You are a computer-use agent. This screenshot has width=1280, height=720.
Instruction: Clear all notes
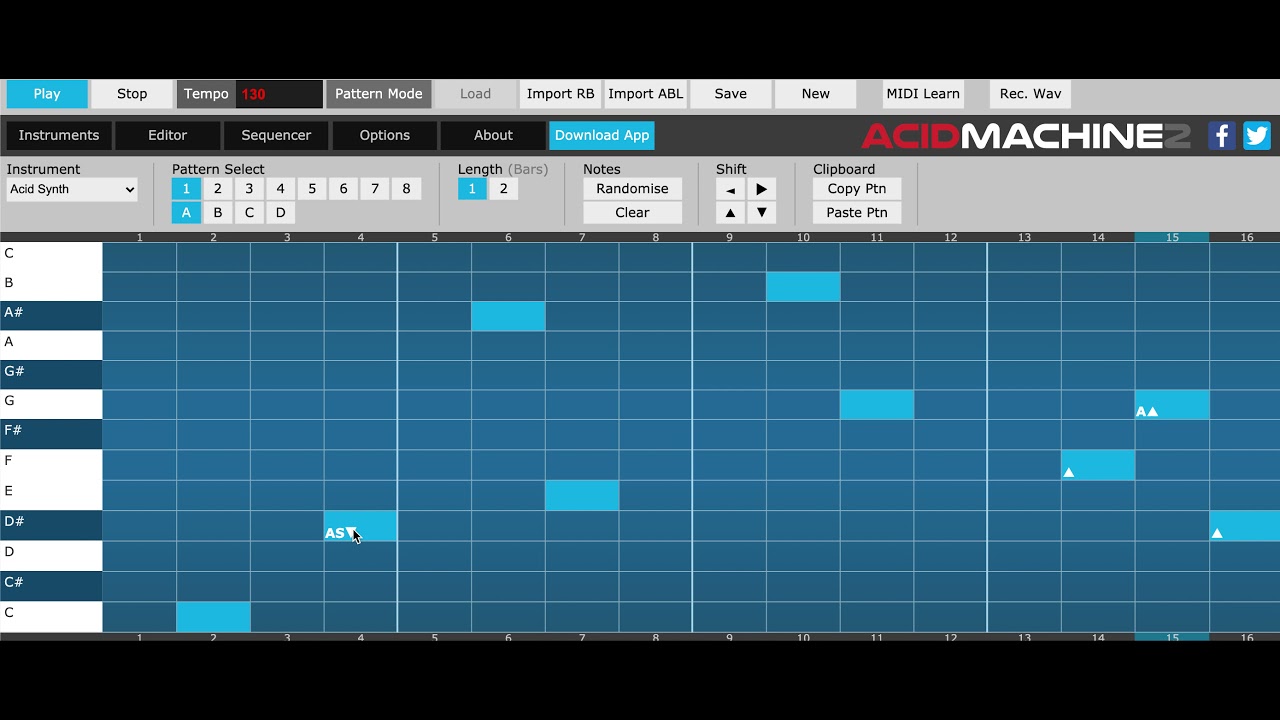click(632, 212)
